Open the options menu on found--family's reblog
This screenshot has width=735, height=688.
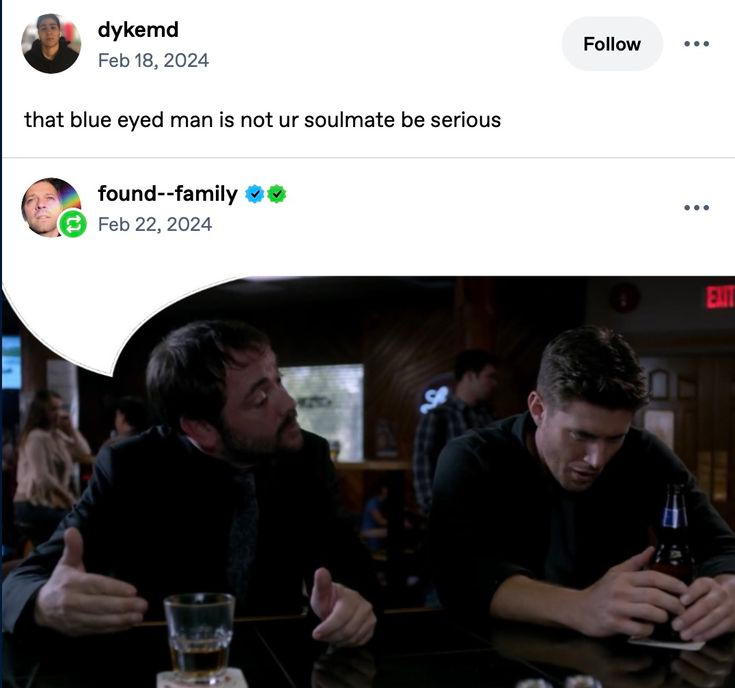tap(696, 208)
